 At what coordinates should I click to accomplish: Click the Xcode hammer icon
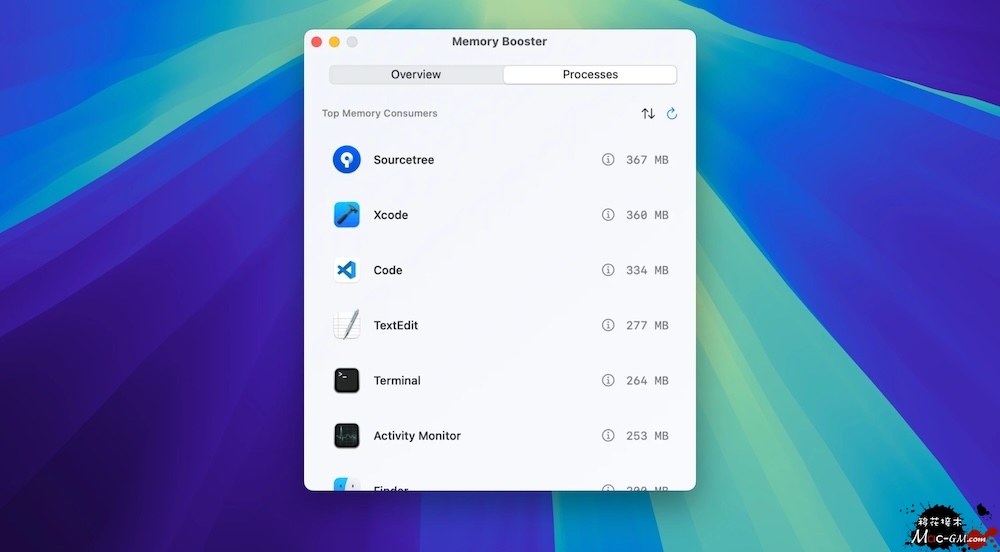click(x=346, y=215)
